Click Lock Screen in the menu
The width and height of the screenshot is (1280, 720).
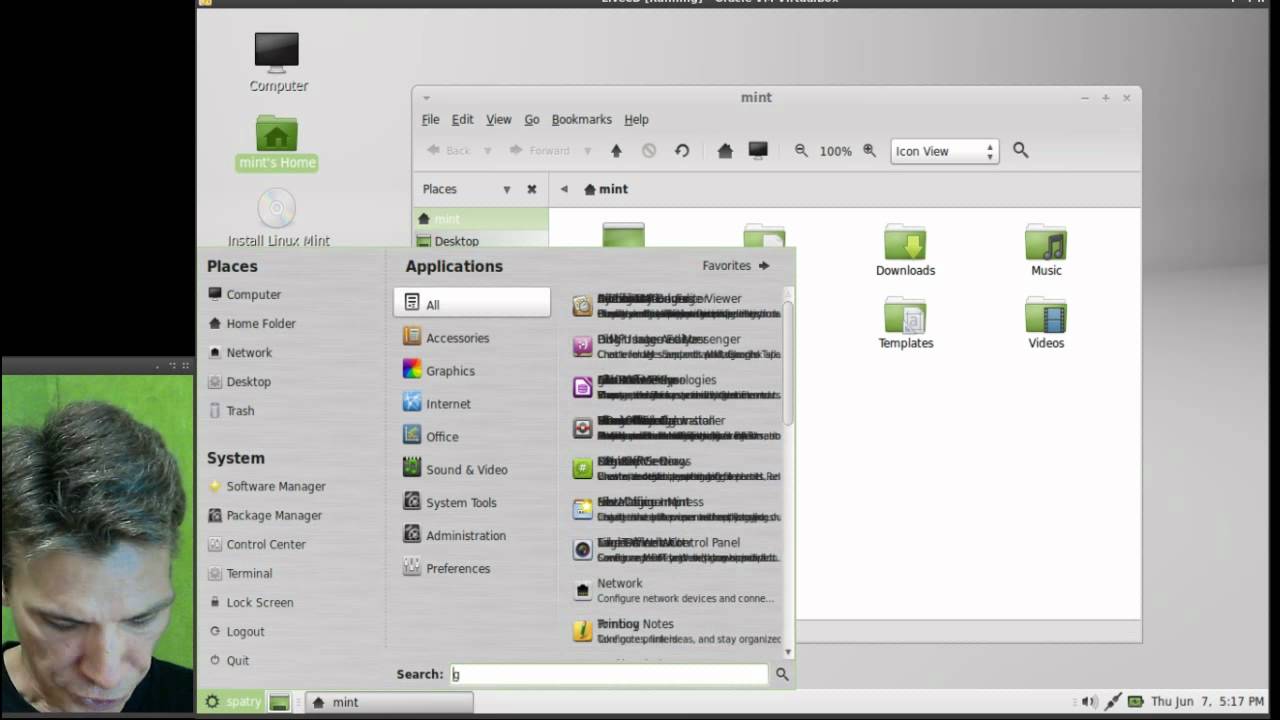tap(251, 602)
